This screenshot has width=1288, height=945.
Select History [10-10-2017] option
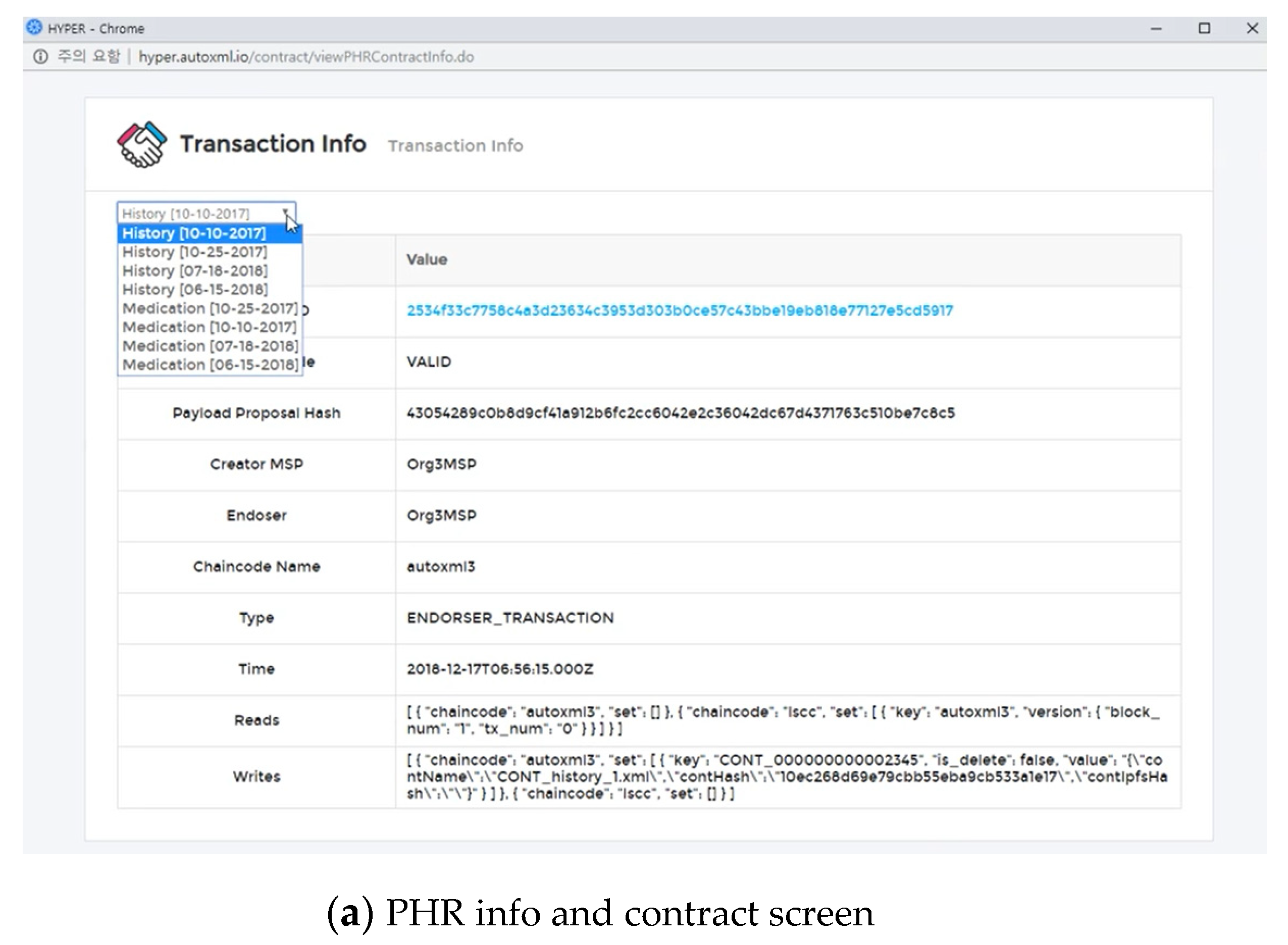click(x=194, y=233)
